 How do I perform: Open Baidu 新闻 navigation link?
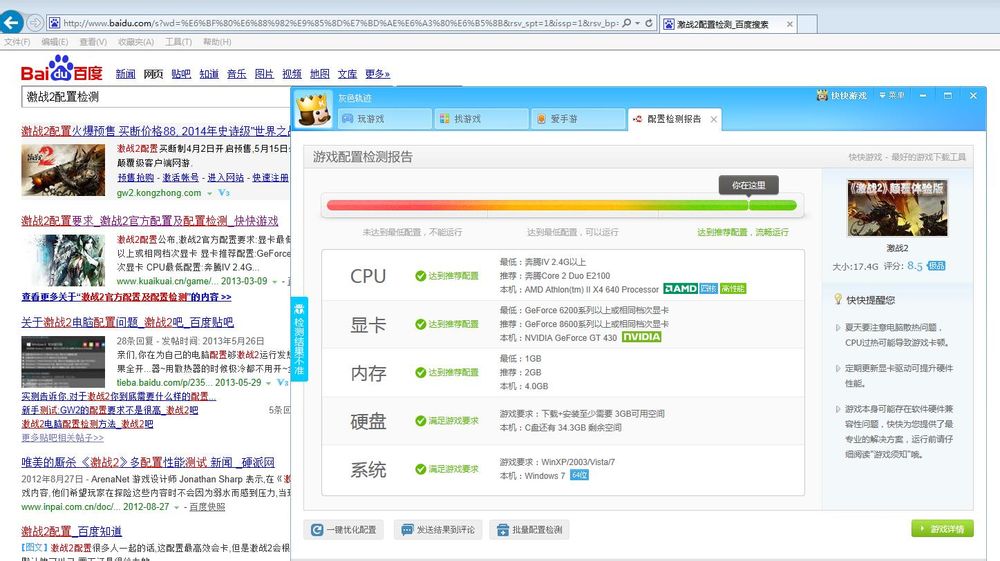coord(126,74)
